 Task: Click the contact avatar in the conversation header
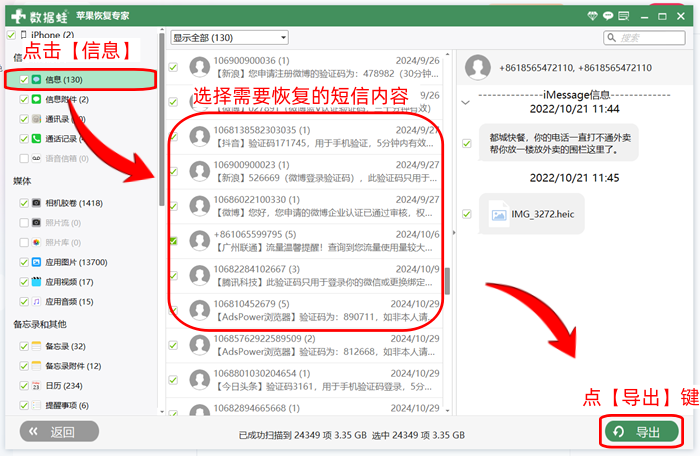(x=478, y=67)
